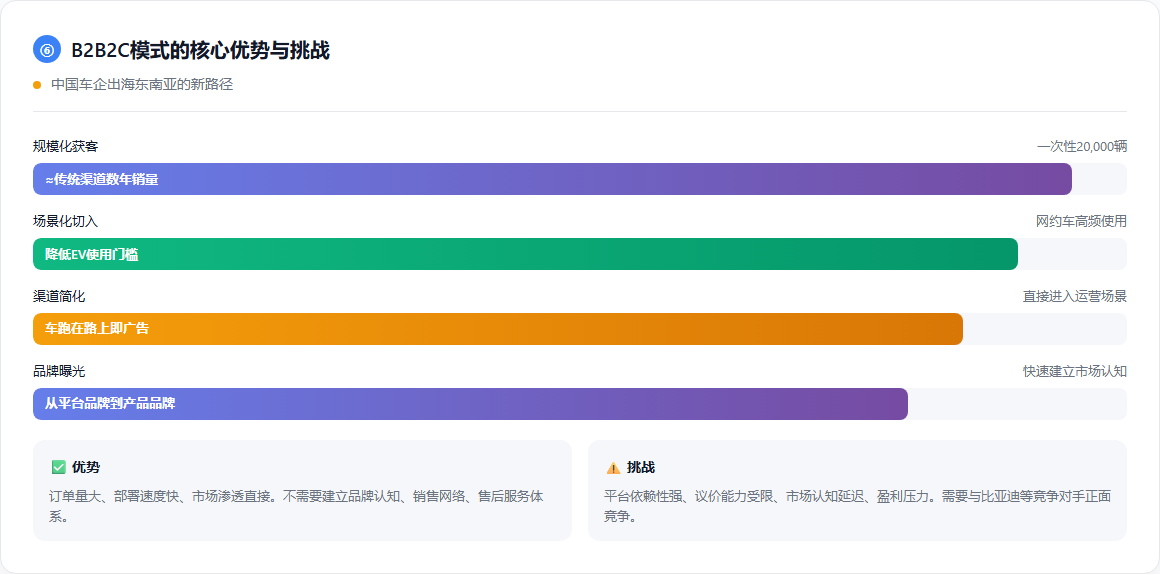Click the 渠道简化 label
Image resolution: width=1160 pixels, height=575 pixels.
[59, 296]
